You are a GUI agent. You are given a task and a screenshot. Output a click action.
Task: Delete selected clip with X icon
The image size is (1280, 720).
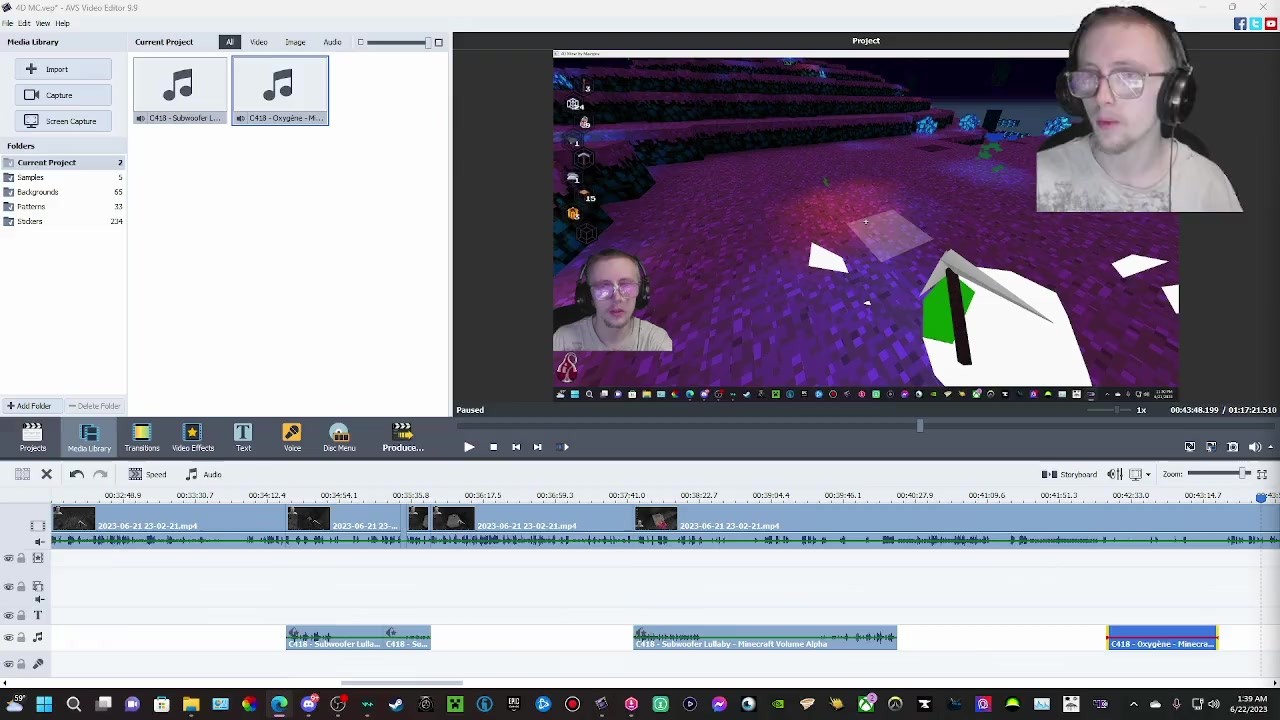46,474
